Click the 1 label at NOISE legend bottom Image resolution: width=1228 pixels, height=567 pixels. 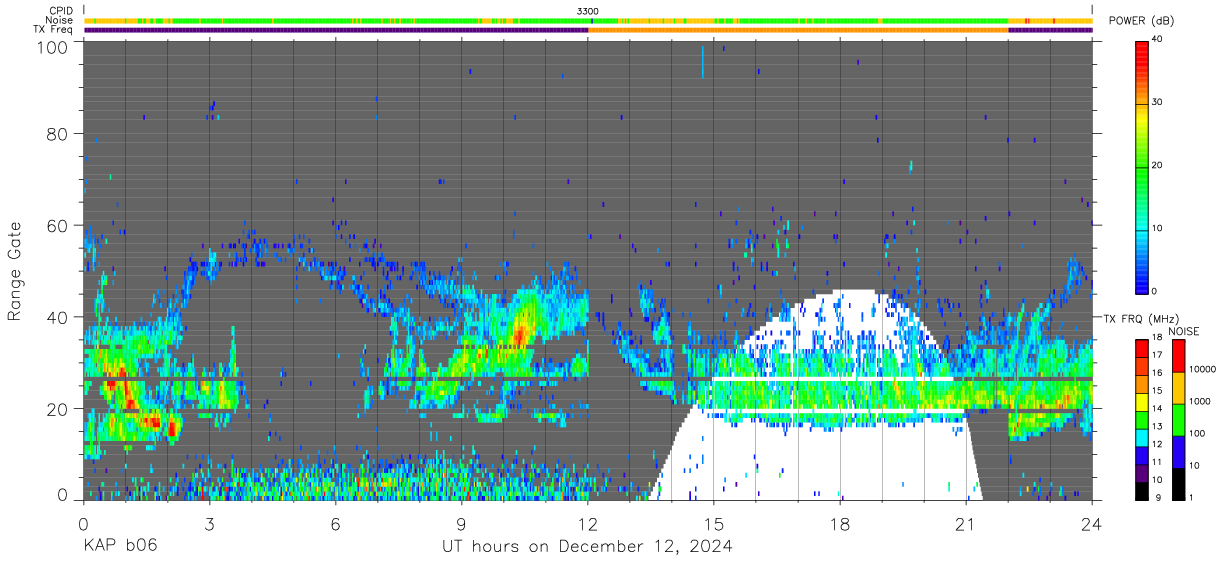pyautogui.click(x=1192, y=497)
